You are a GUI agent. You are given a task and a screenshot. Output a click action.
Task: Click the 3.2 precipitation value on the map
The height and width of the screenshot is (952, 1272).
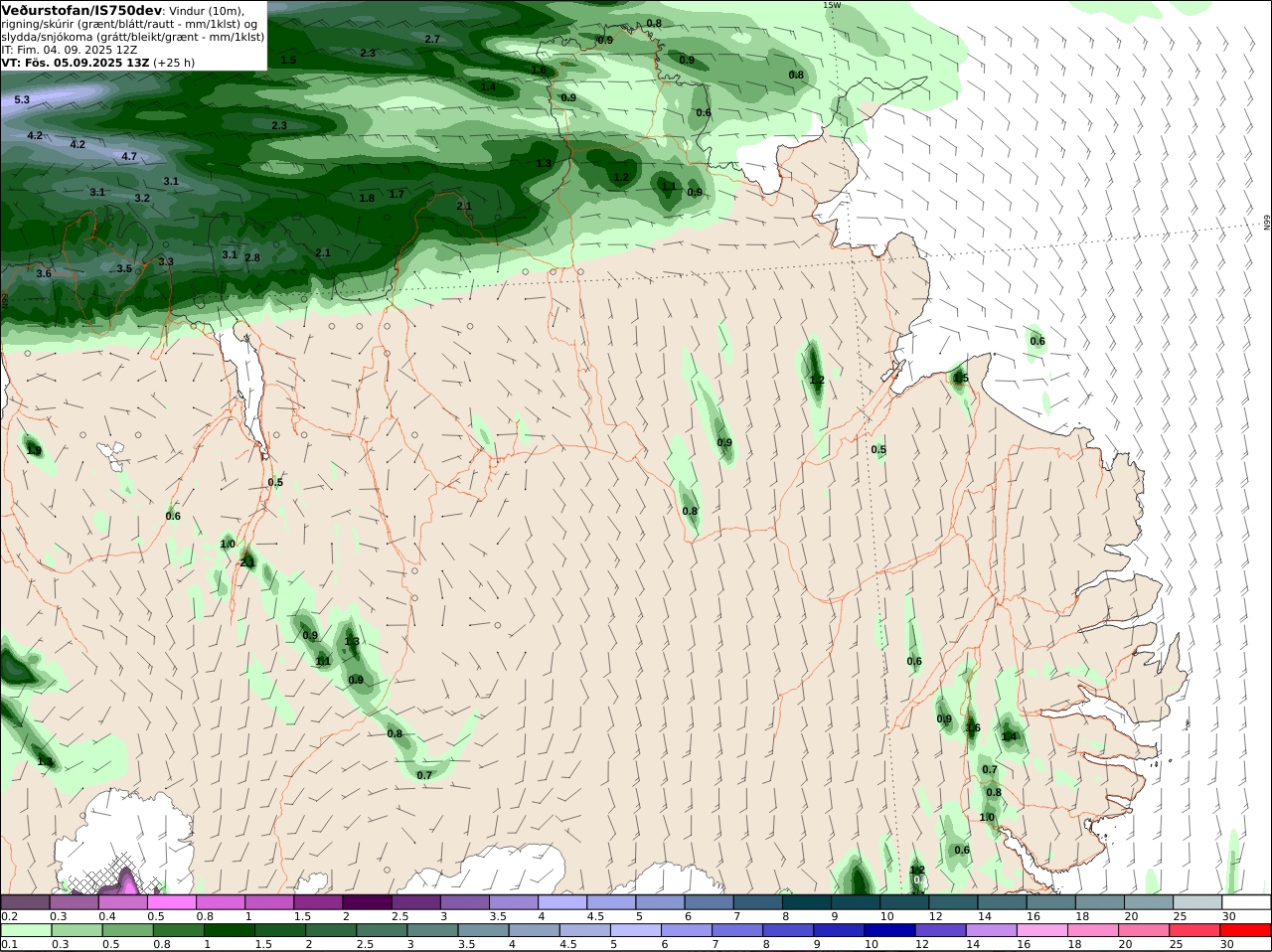tap(142, 198)
